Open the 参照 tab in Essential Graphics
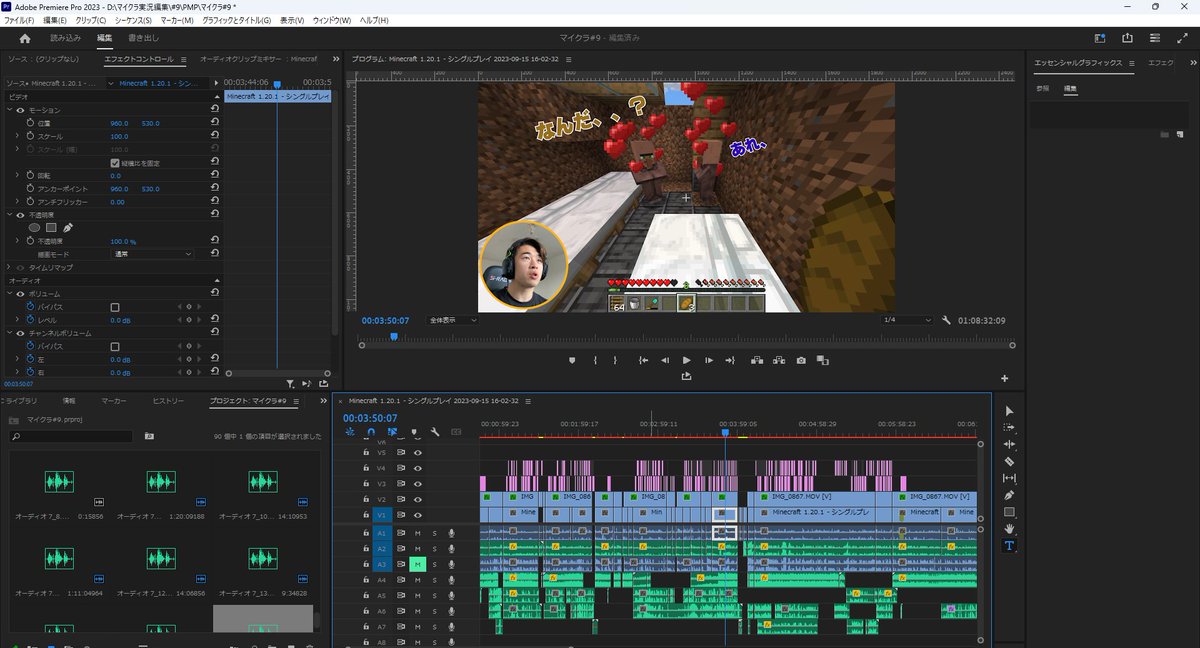The height and width of the screenshot is (648, 1200). click(x=1043, y=89)
